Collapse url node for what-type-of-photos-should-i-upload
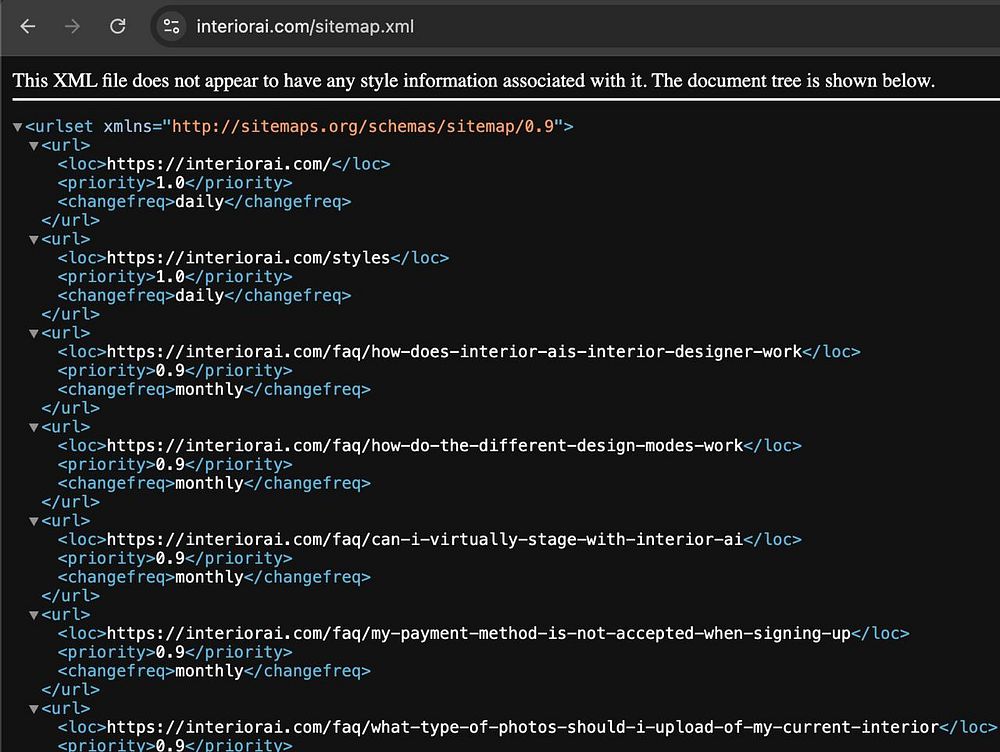1000x752 pixels. (x=34, y=709)
